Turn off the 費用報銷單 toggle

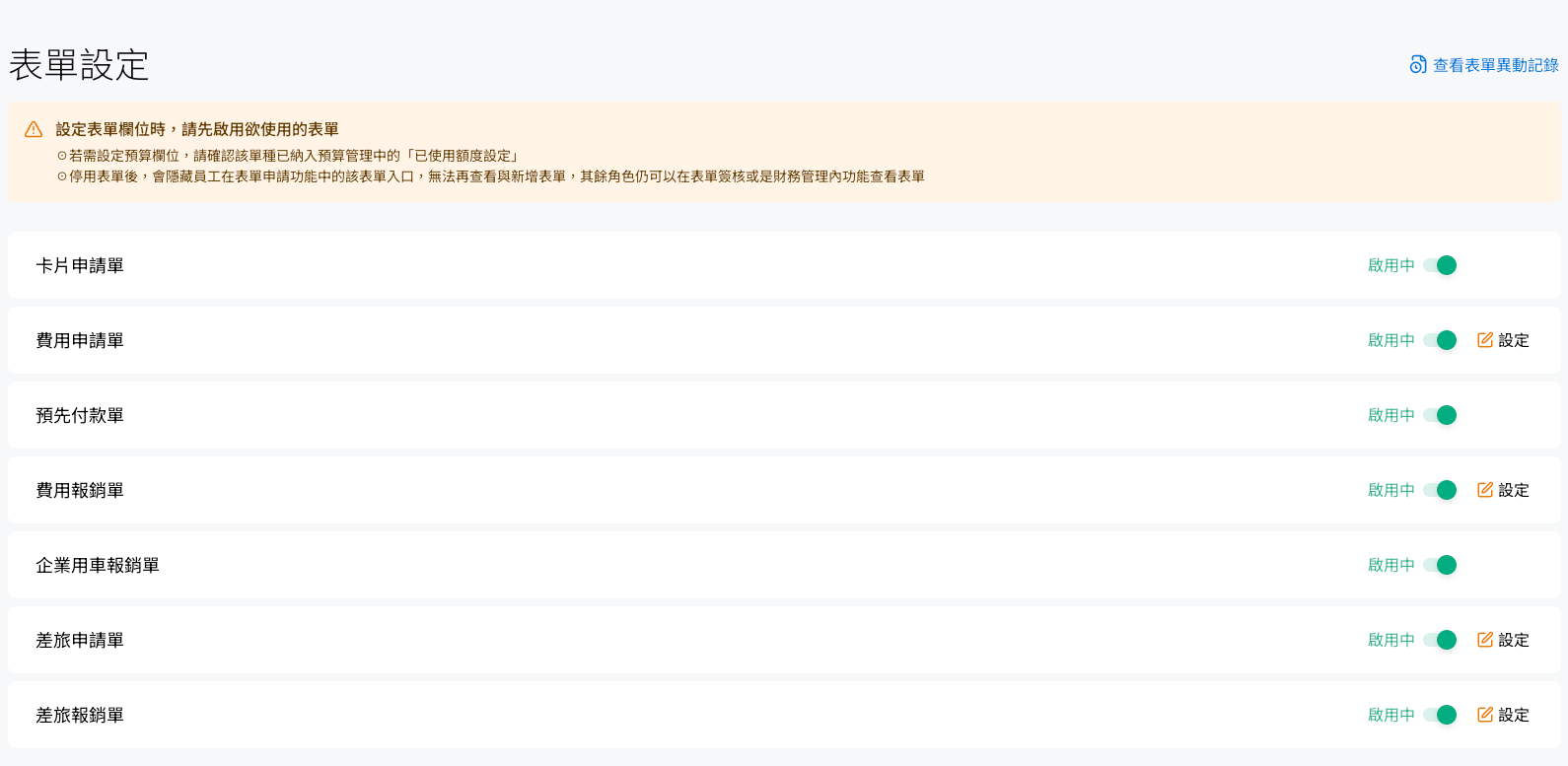click(x=1440, y=490)
